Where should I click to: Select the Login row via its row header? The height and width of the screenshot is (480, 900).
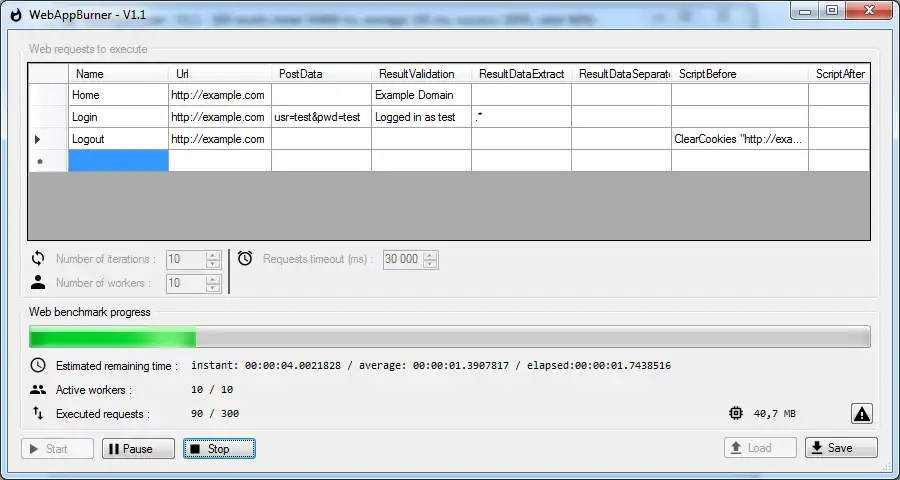coord(48,117)
